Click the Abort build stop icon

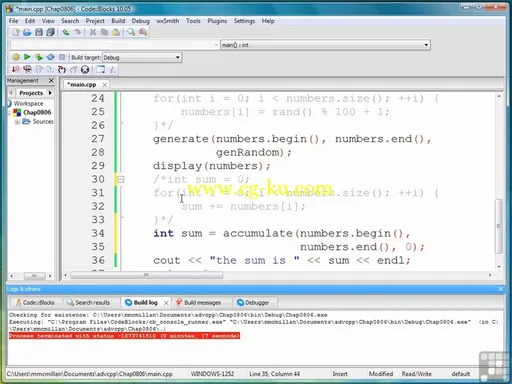[62, 57]
